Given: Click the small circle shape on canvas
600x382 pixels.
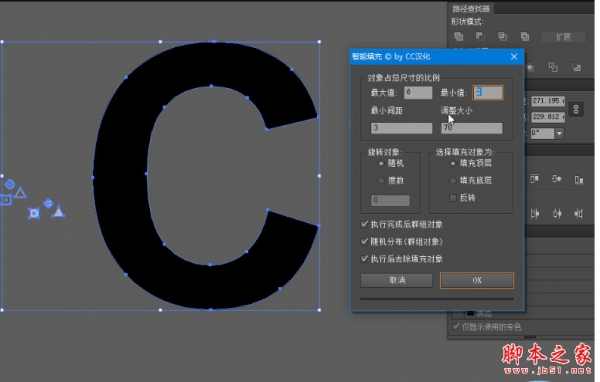Looking at the screenshot, I should (x=10, y=184).
